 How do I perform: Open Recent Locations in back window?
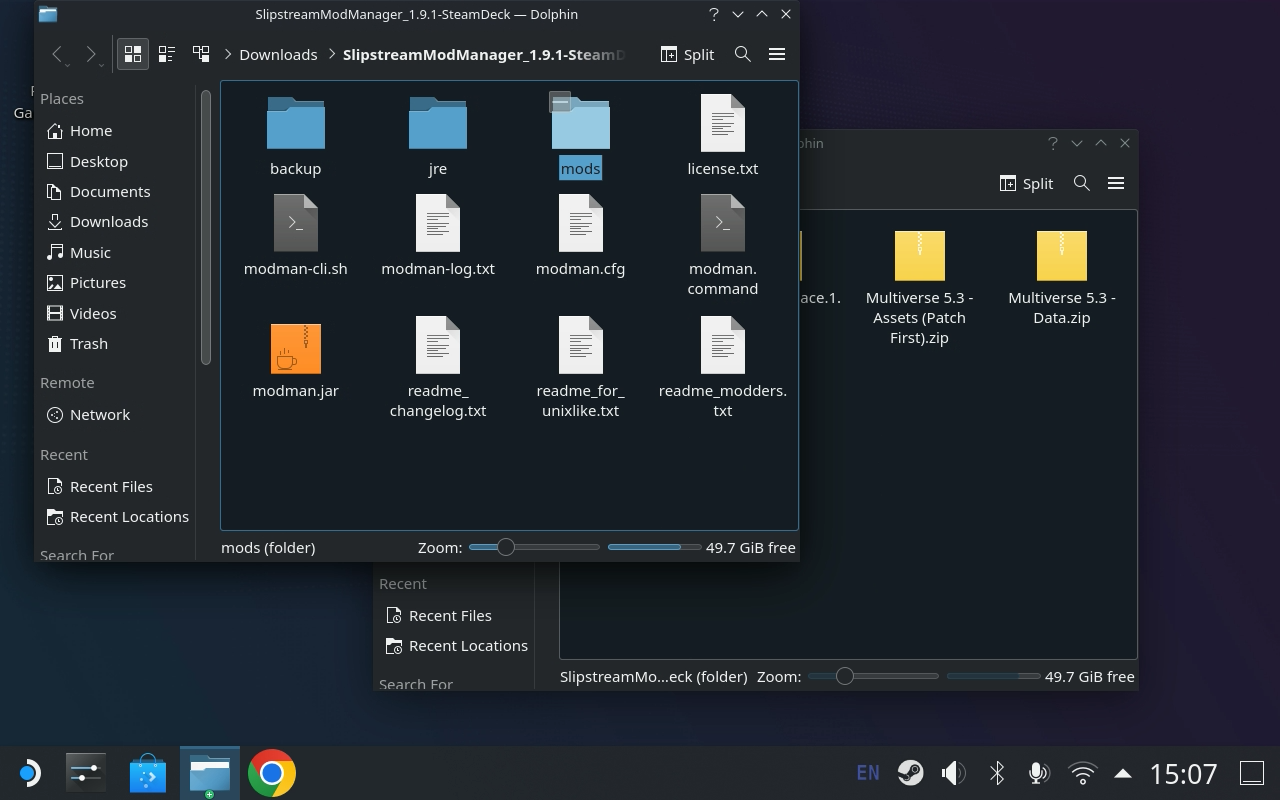[x=455, y=645]
